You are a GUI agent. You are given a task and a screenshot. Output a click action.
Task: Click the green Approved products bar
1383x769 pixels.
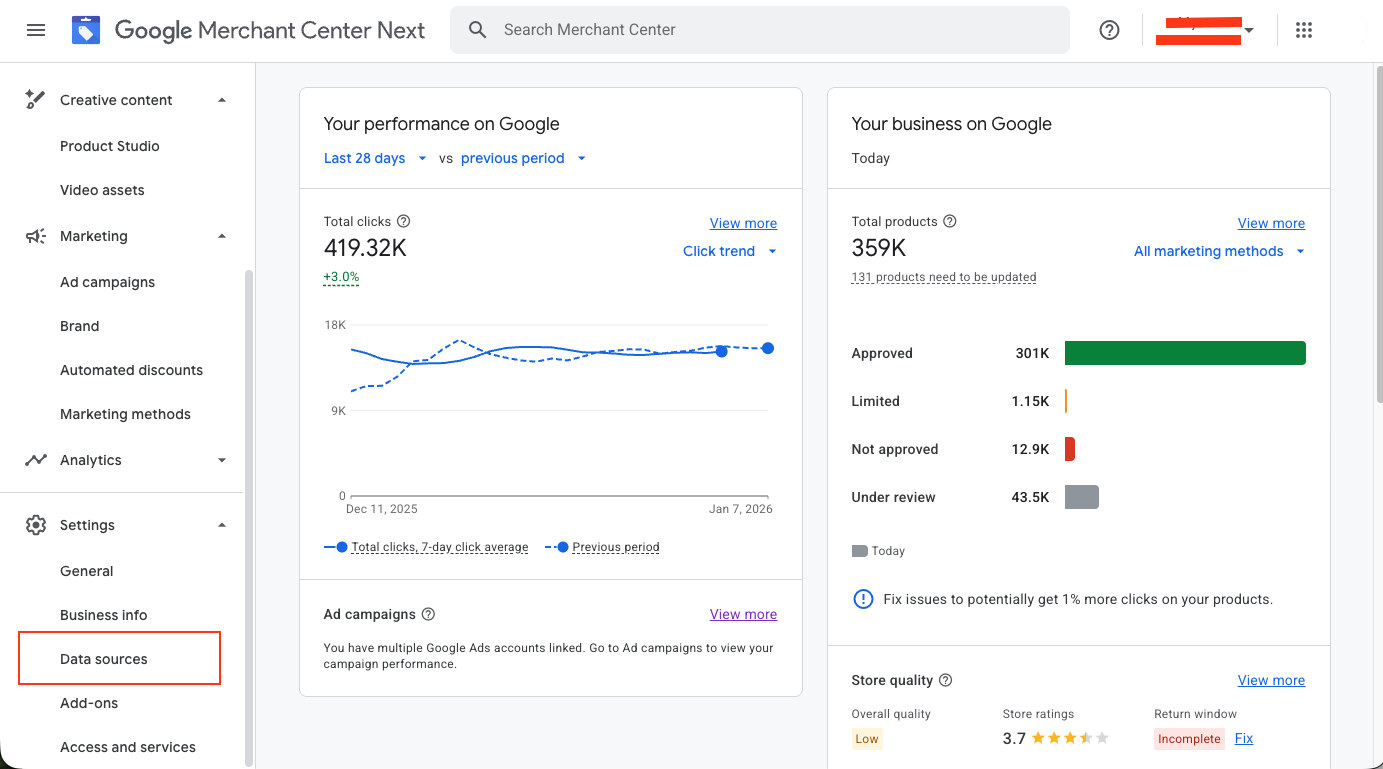click(1185, 353)
